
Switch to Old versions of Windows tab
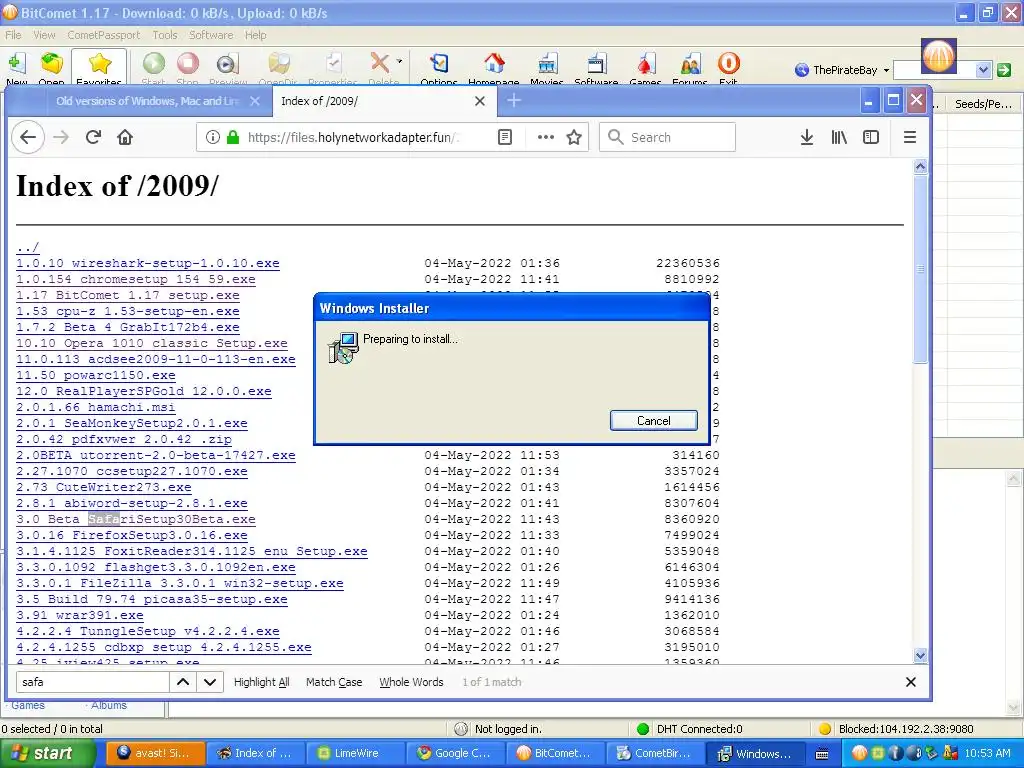point(148,101)
